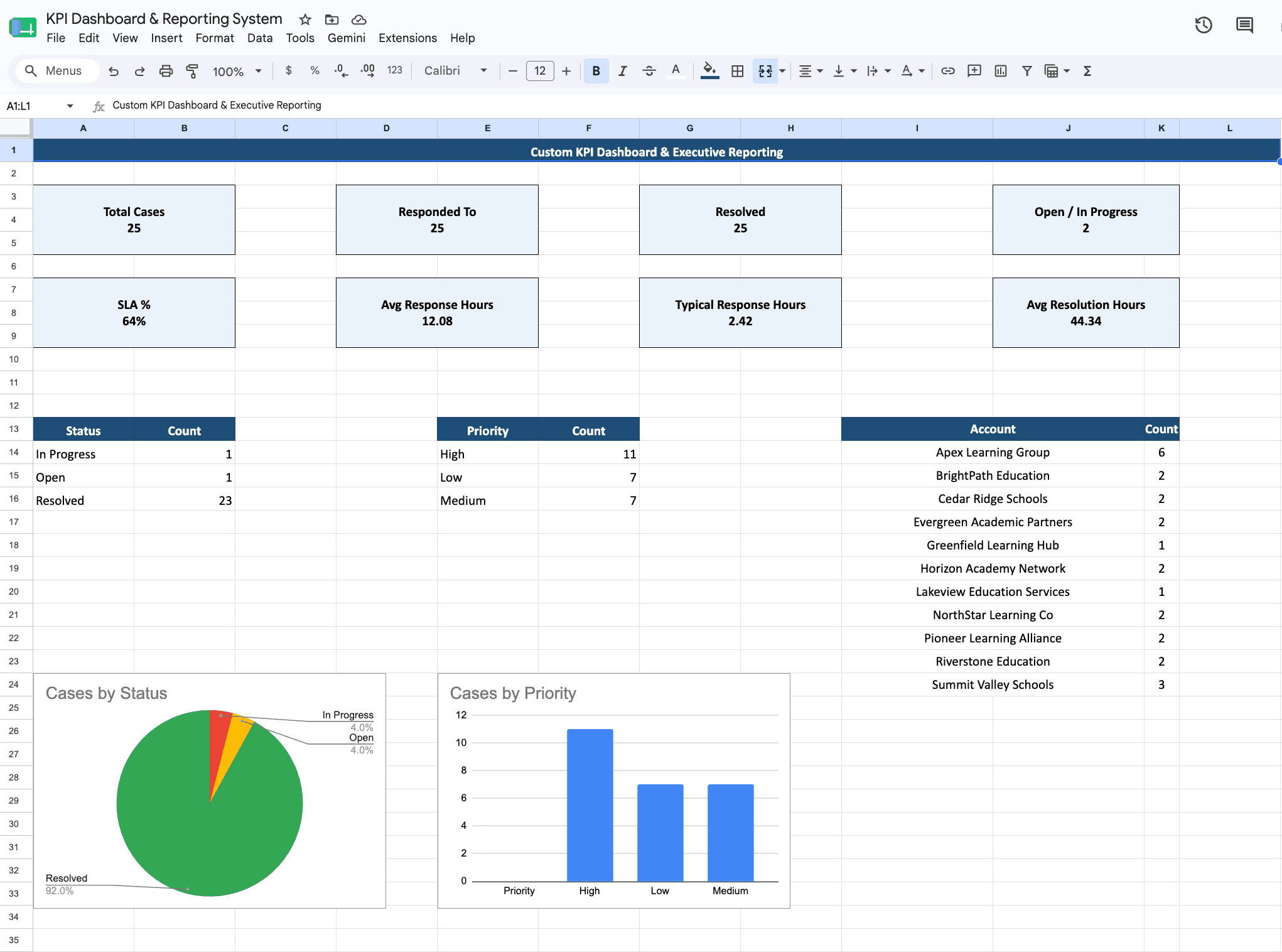1282x952 pixels.
Task: Open vertical align dropdown
Action: point(844,71)
